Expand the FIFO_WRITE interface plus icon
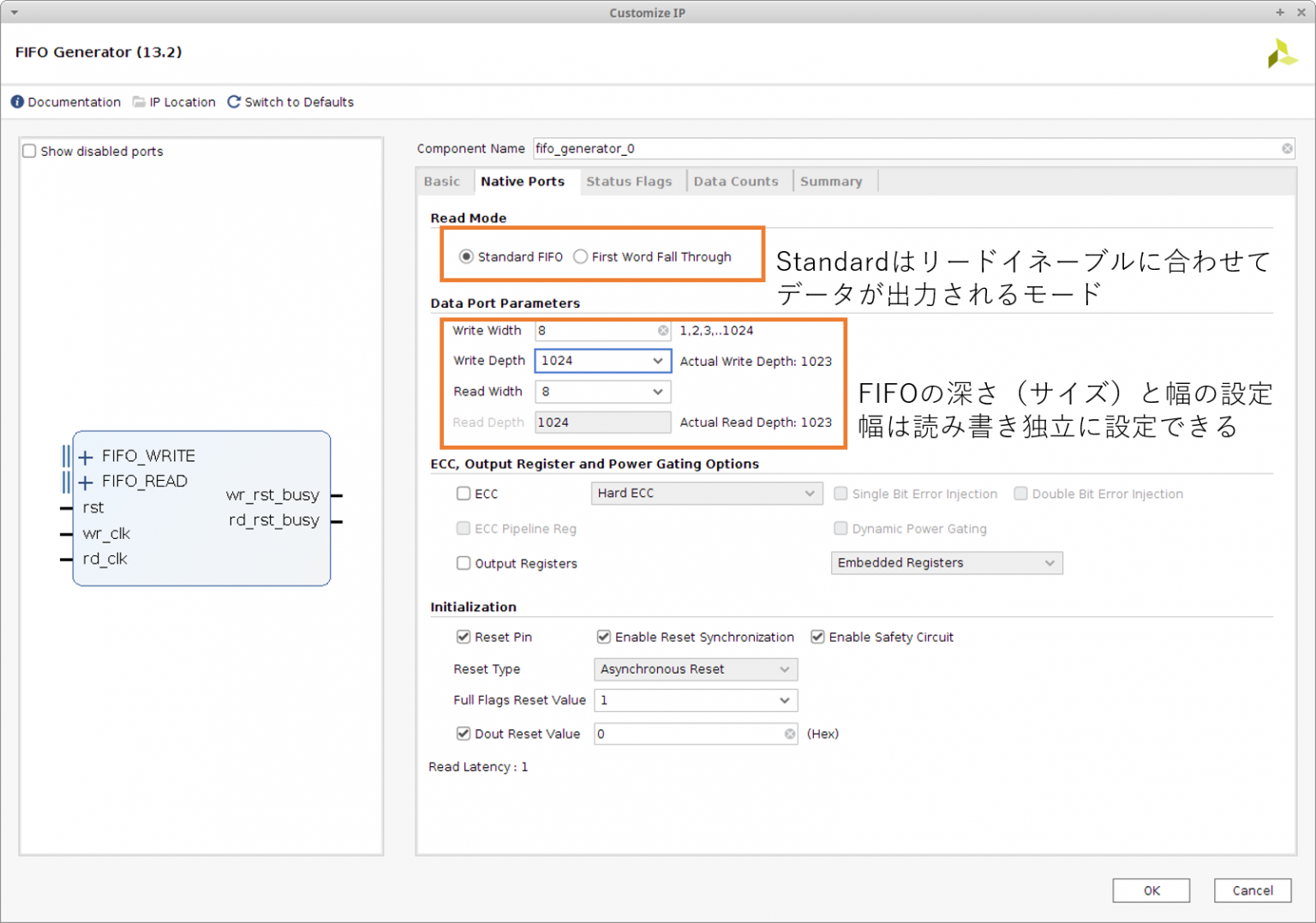The image size is (1316, 923). (x=86, y=457)
